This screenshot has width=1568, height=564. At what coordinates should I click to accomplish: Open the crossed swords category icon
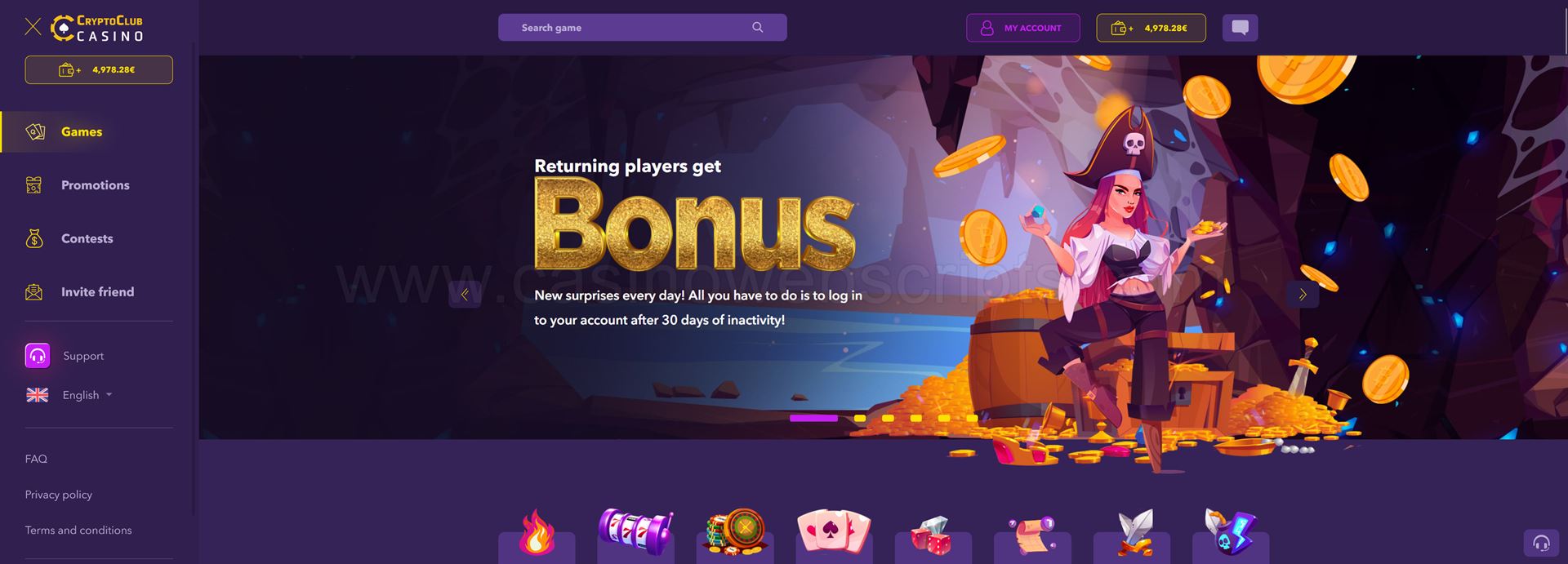click(1131, 535)
